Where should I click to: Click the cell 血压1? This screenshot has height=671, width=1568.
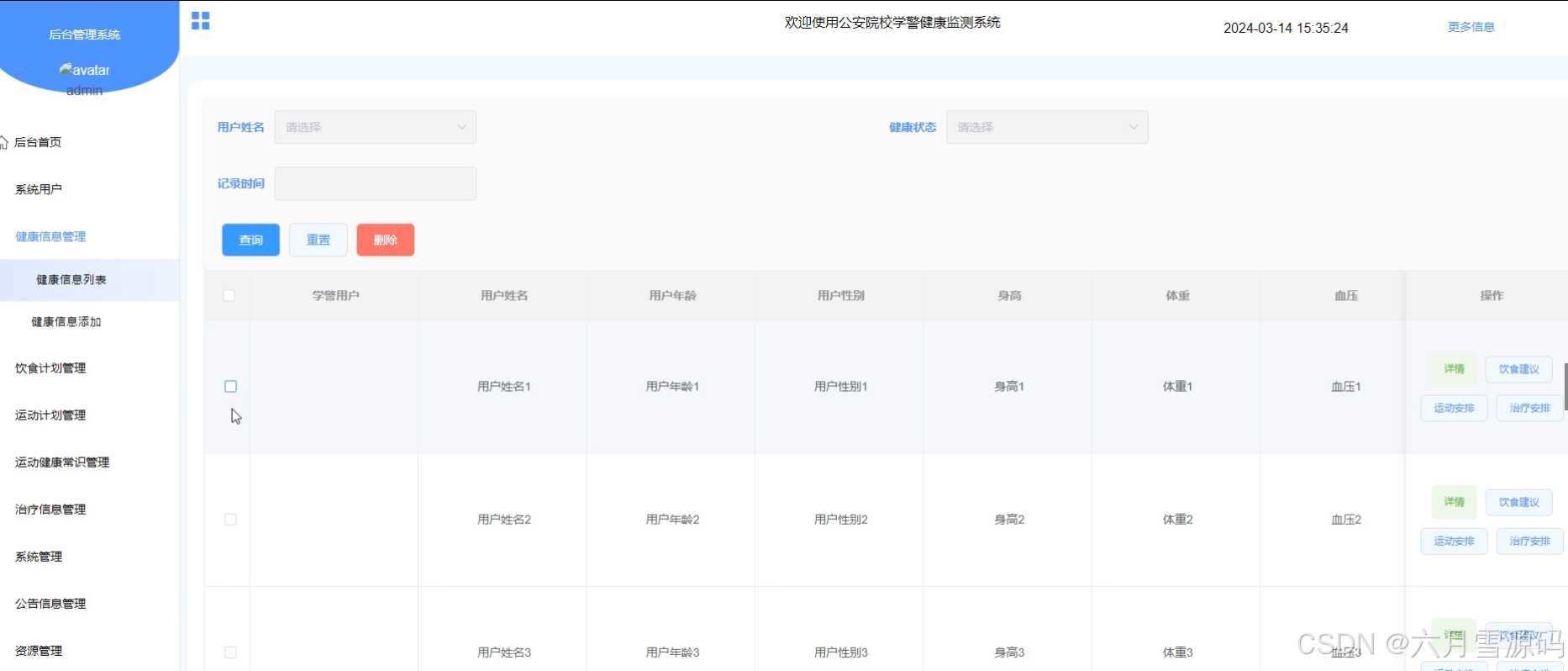coord(1346,386)
